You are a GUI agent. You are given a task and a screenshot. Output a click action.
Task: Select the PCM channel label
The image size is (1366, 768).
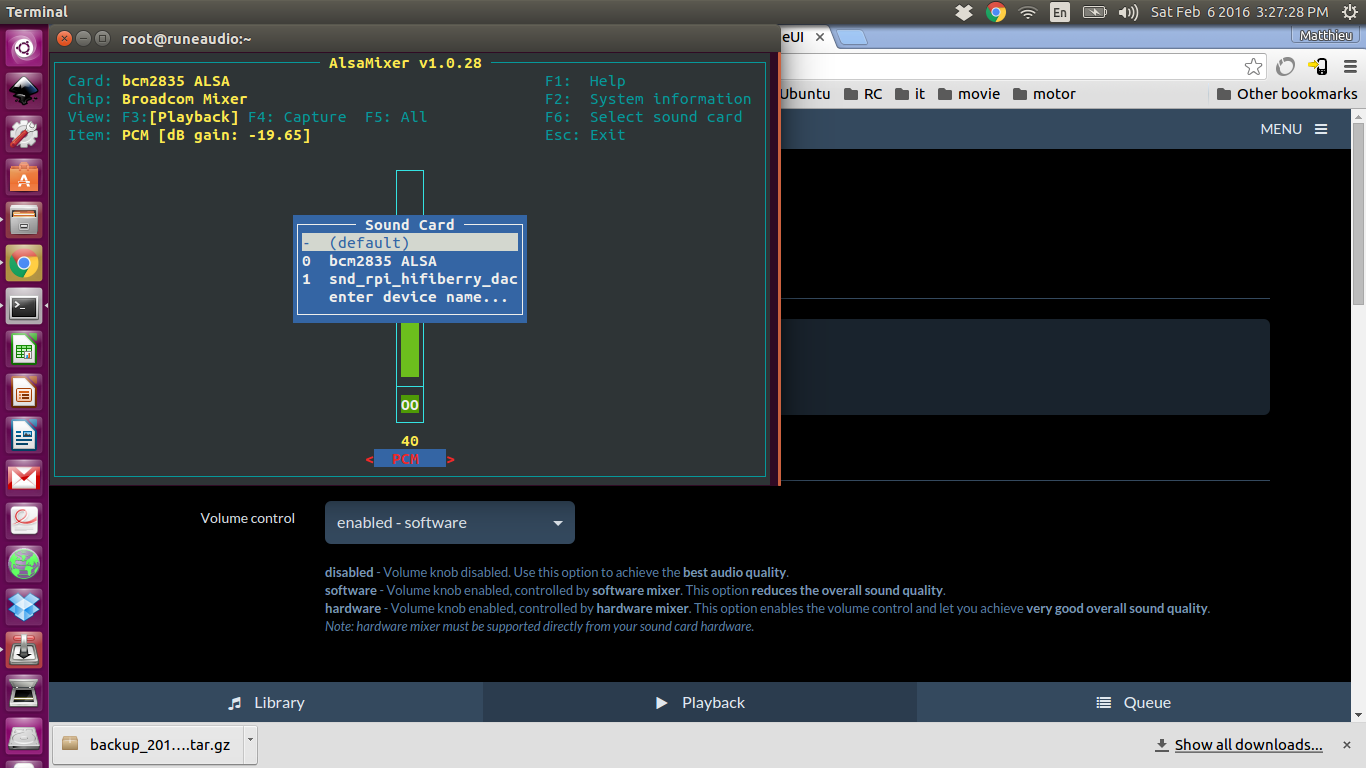(410, 459)
